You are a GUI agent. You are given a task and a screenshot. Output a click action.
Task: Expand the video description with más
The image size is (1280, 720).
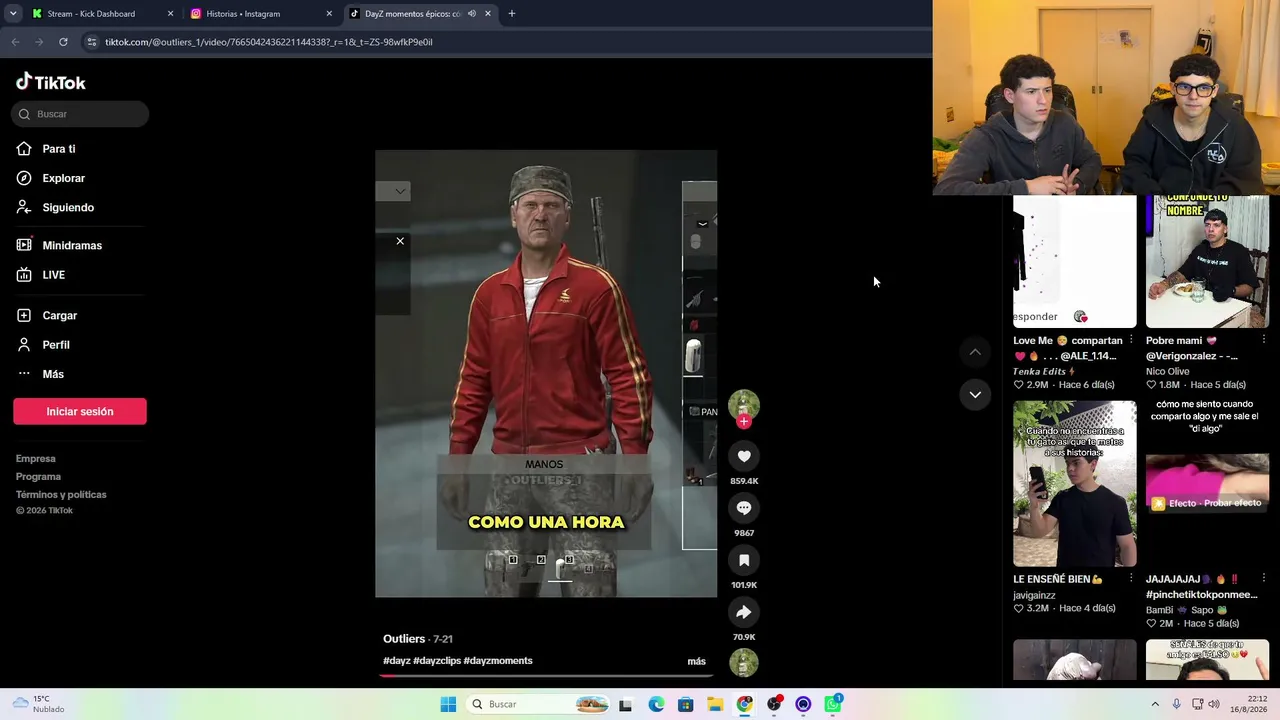(x=697, y=661)
